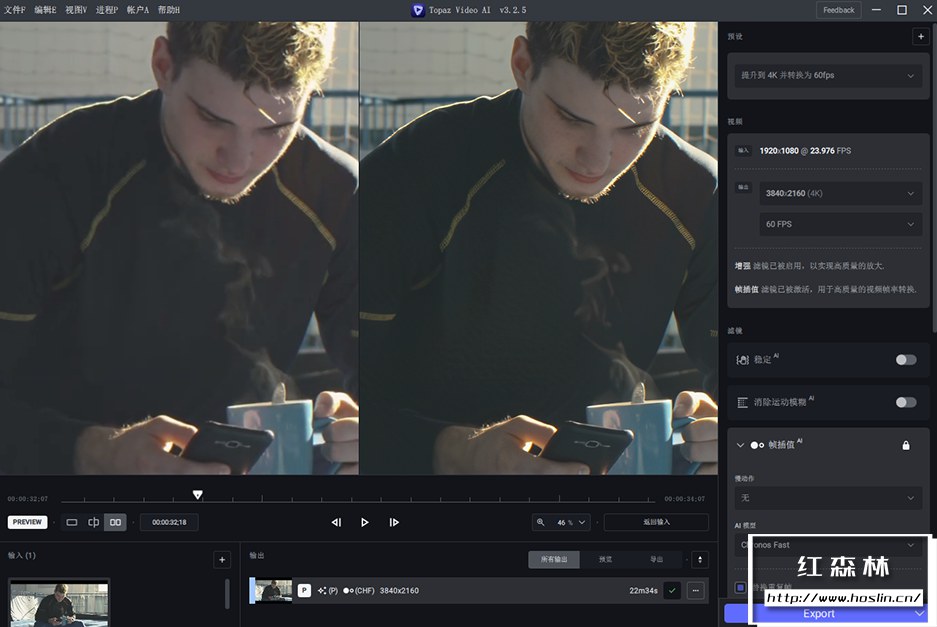
Task: Play the video preview
Action: point(365,522)
